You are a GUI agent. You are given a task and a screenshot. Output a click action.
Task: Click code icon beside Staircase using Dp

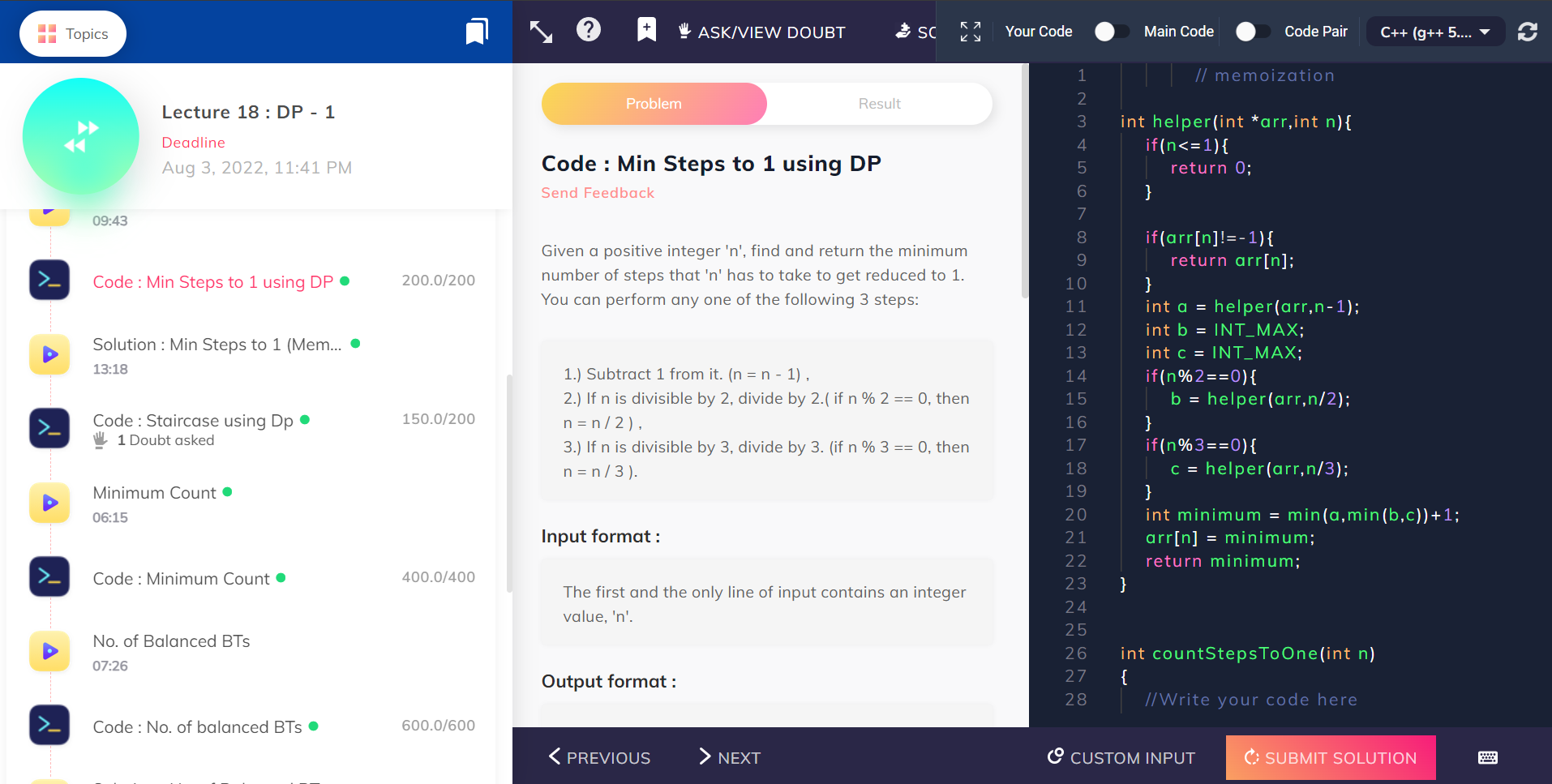click(x=49, y=428)
